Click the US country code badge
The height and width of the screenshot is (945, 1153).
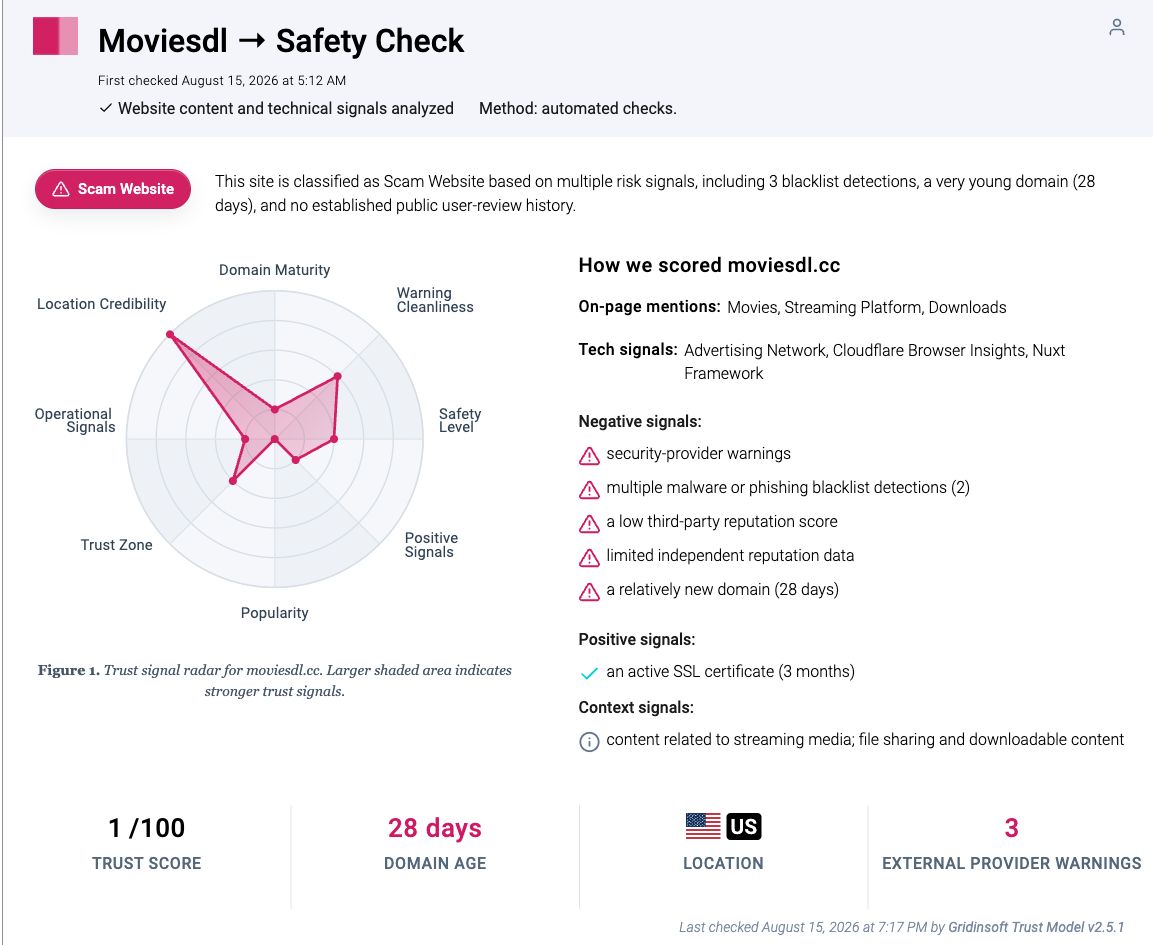[743, 827]
